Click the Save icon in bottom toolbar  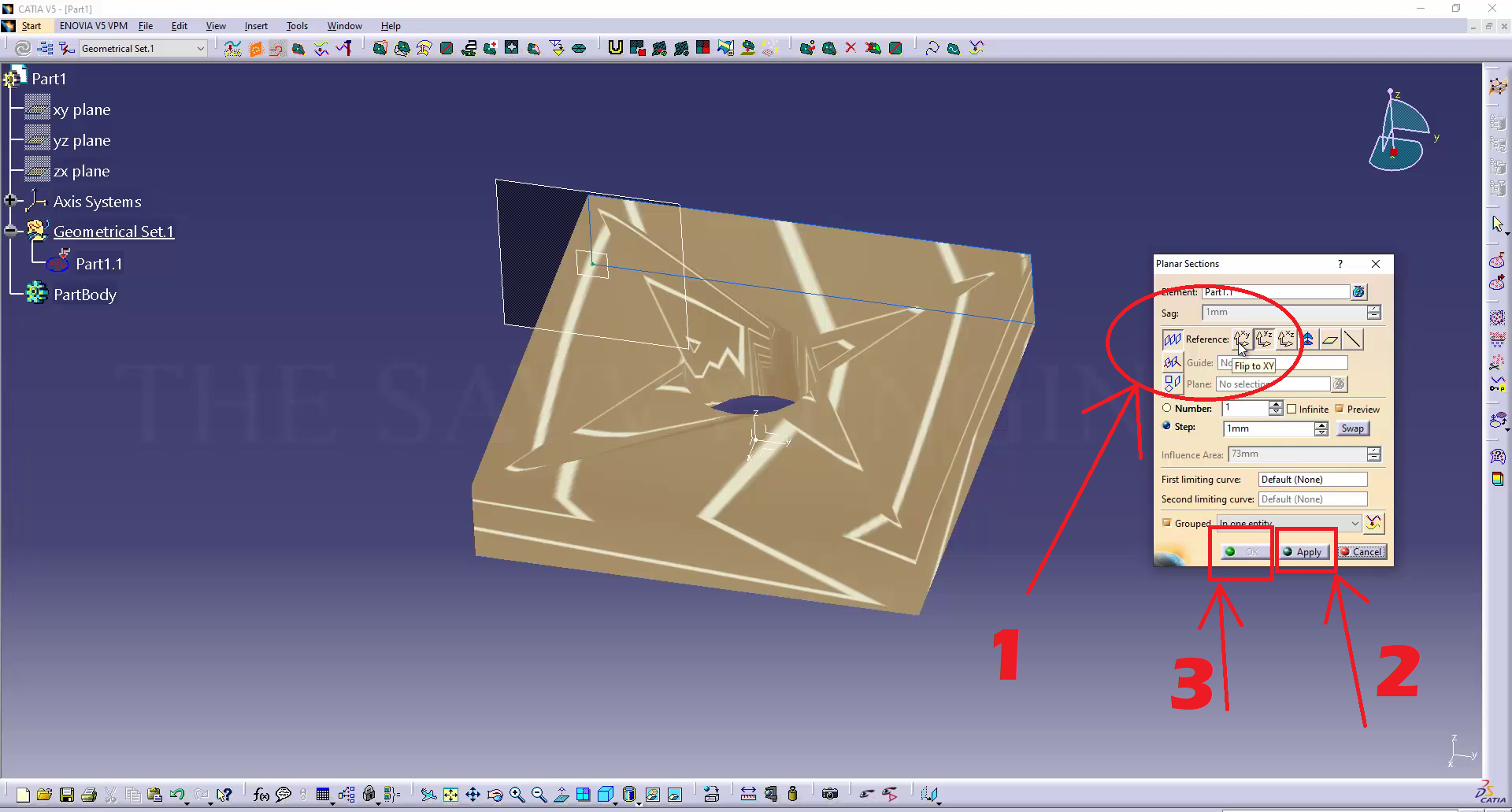coord(67,795)
